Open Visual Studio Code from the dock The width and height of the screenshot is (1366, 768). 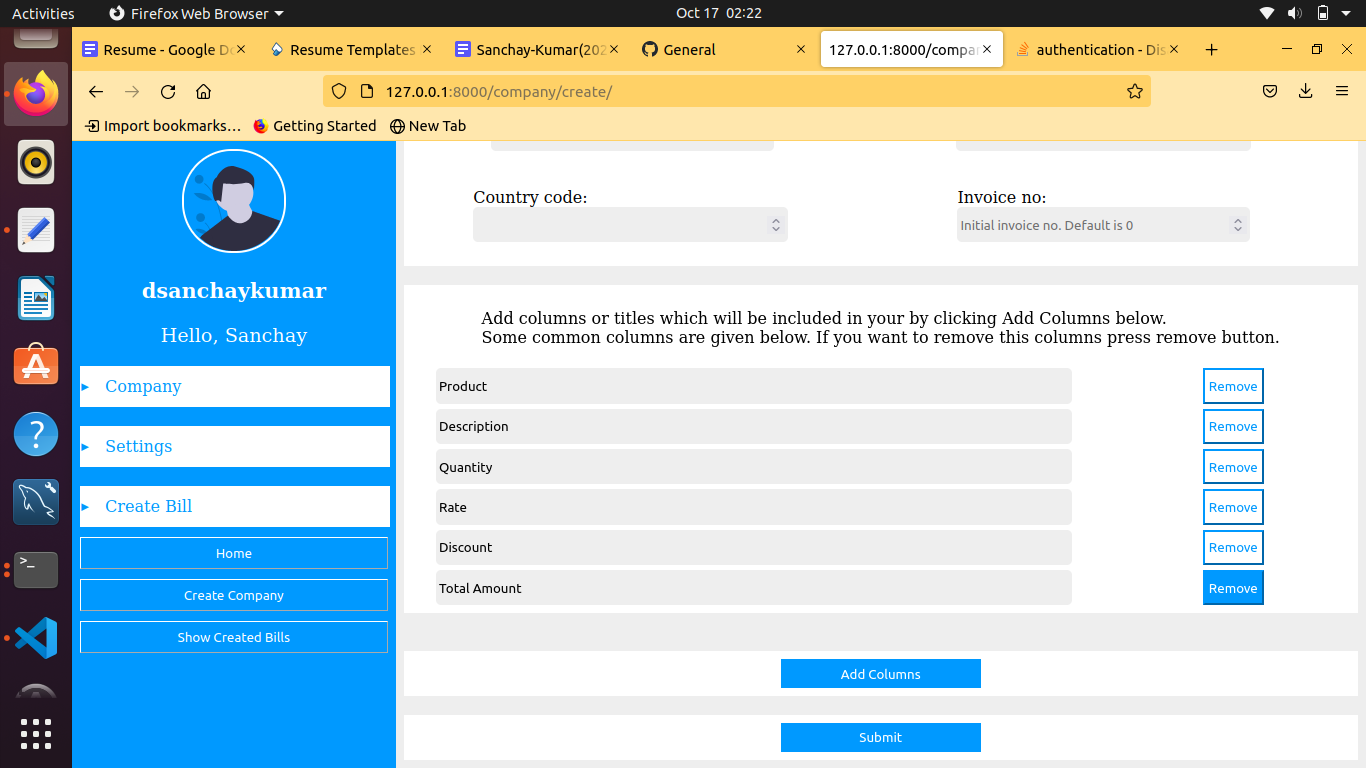(35, 637)
